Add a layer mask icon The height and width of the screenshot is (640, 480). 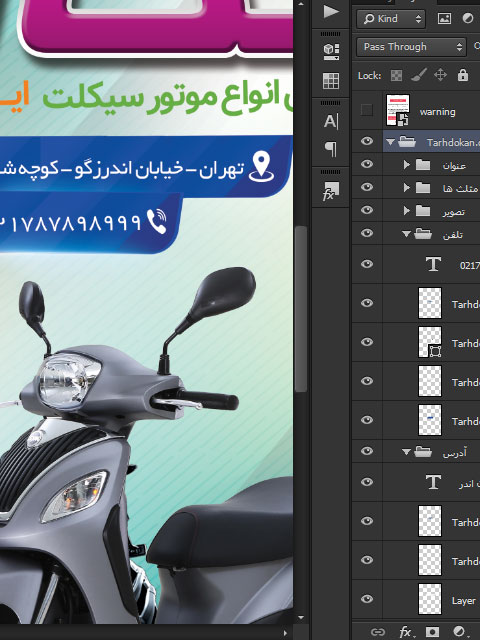433,632
